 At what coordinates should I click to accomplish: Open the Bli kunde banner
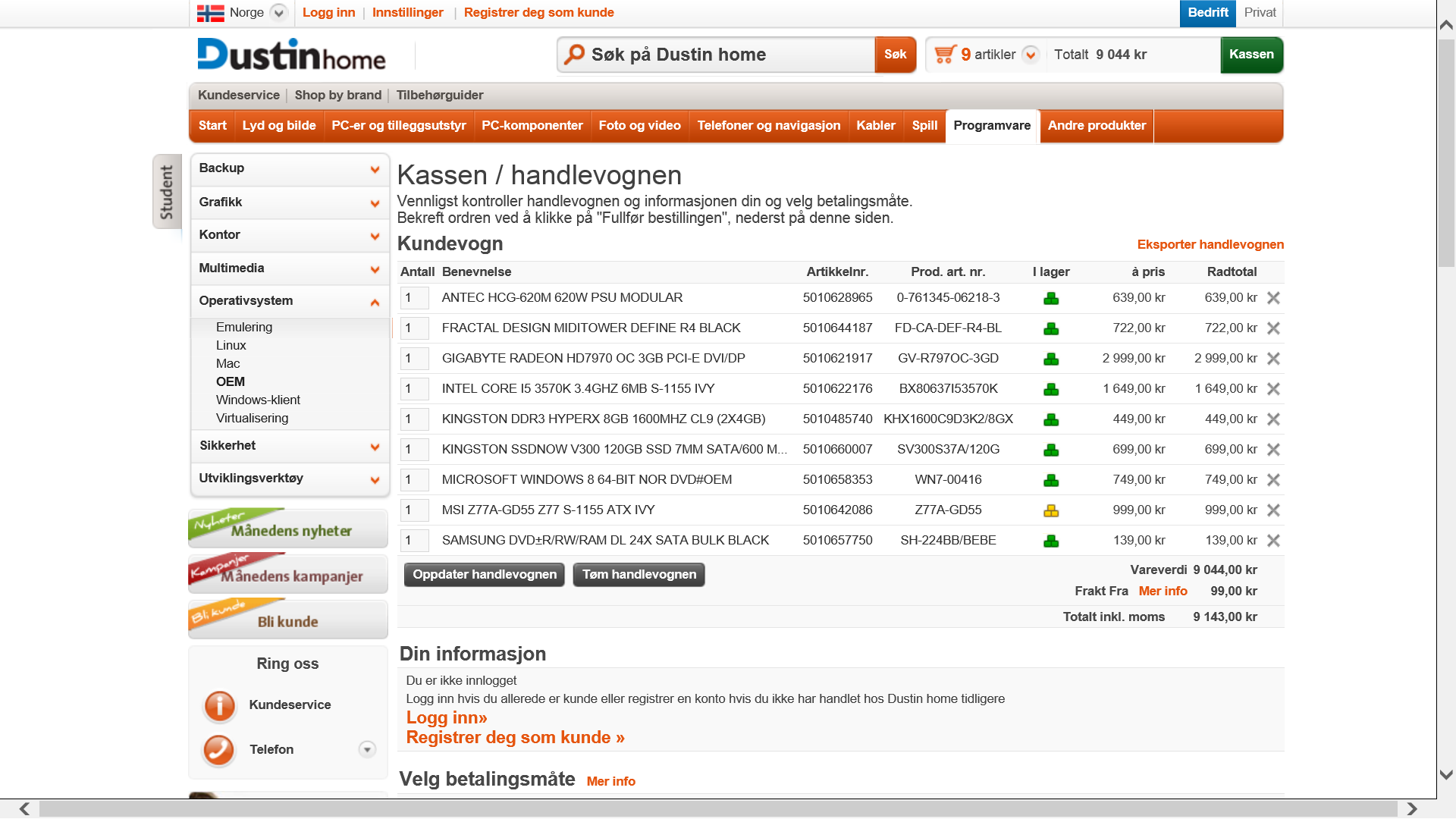pos(288,619)
